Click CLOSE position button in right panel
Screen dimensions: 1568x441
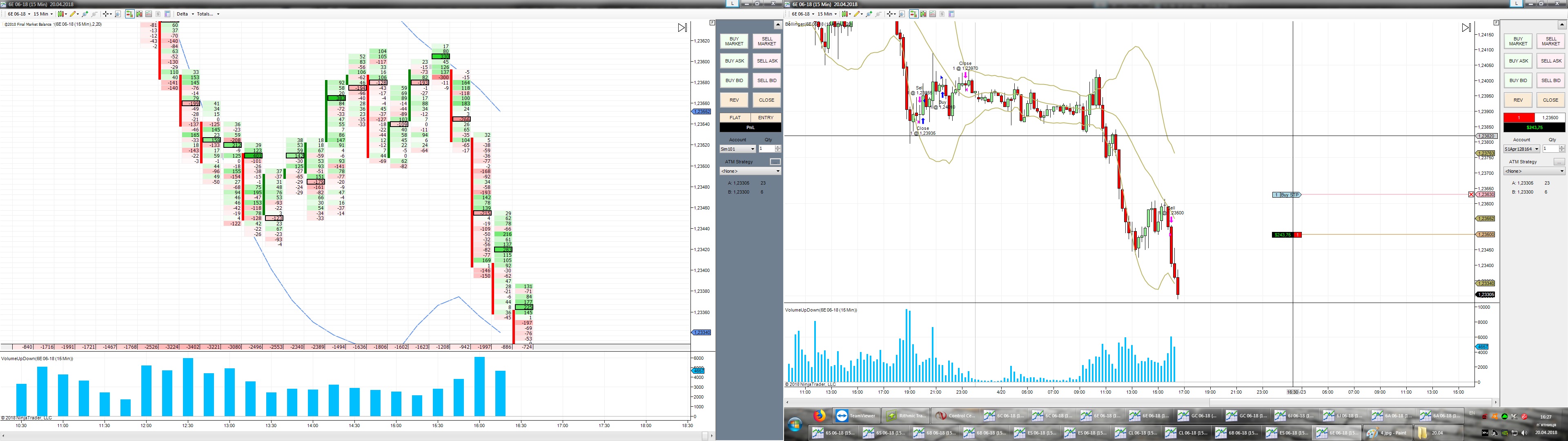click(1550, 100)
